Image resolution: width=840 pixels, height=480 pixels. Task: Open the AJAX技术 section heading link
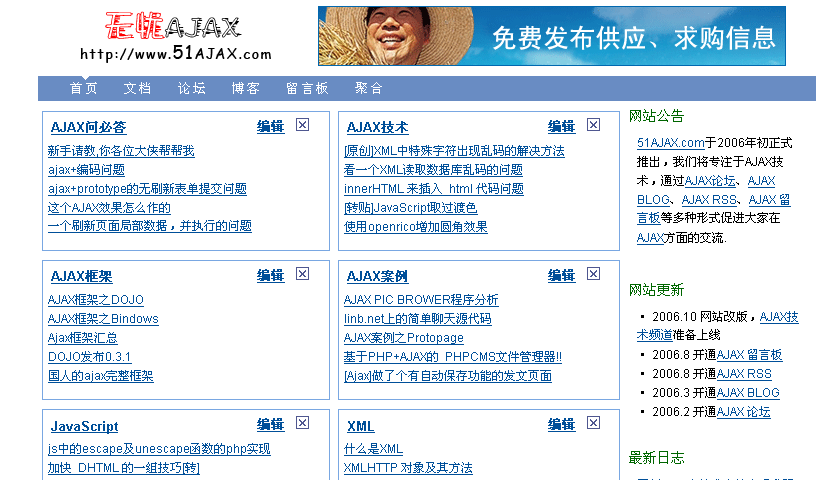point(377,127)
